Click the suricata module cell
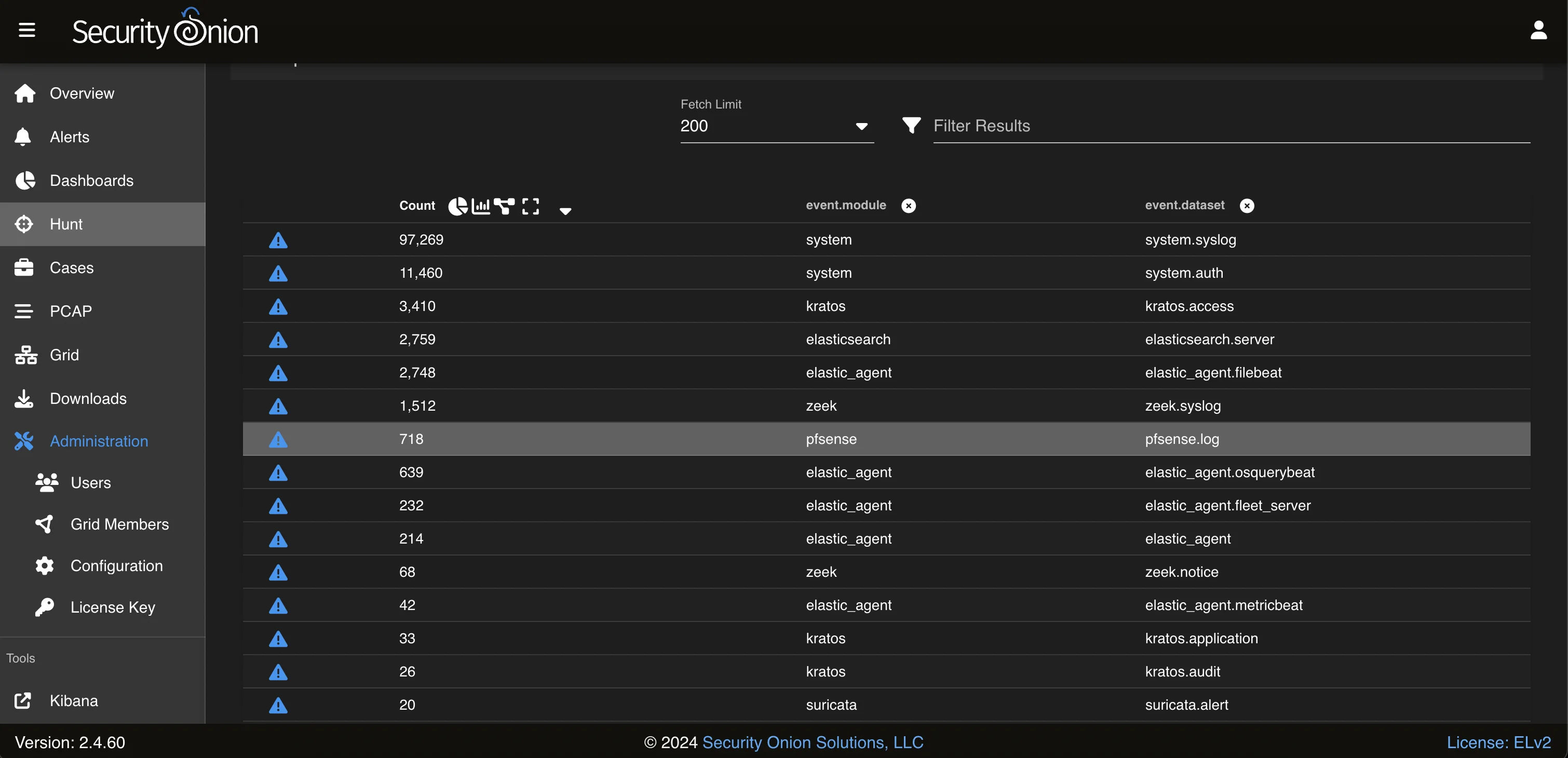 831,705
